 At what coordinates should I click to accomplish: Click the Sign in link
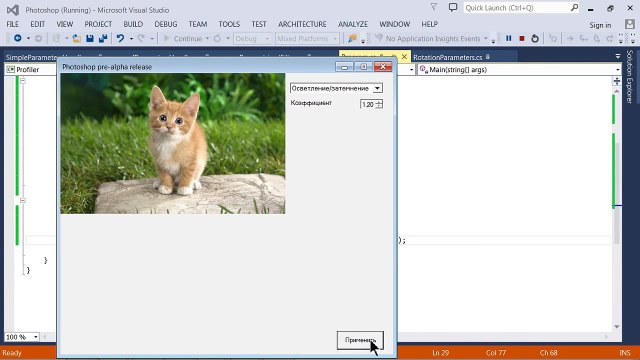click(x=600, y=25)
